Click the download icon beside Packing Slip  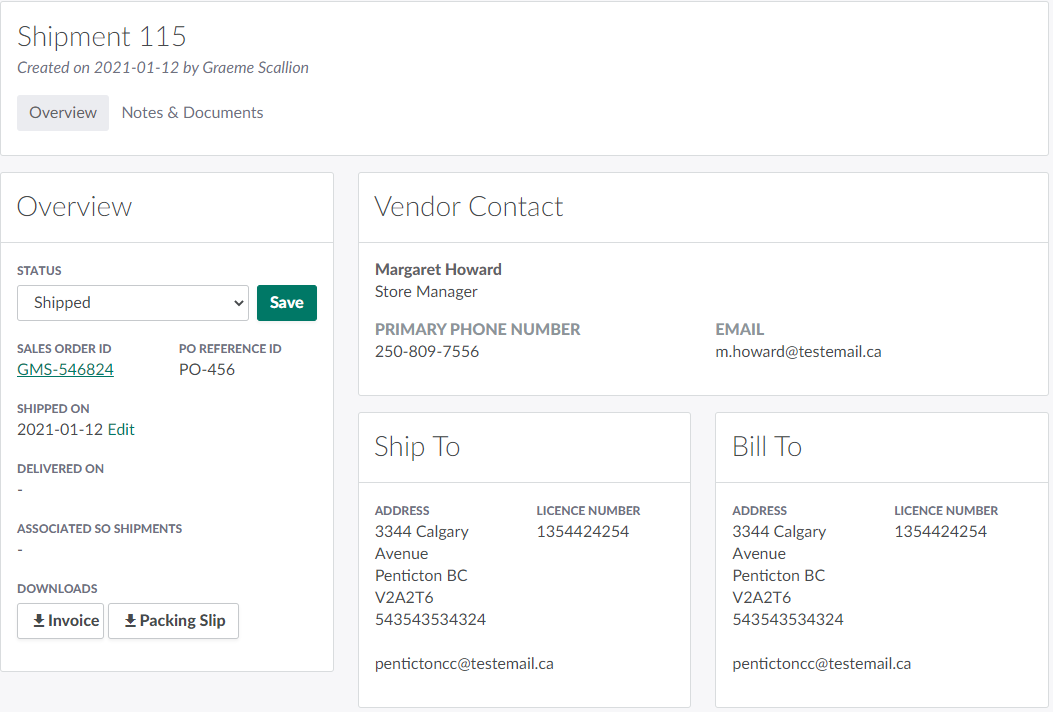(130, 621)
